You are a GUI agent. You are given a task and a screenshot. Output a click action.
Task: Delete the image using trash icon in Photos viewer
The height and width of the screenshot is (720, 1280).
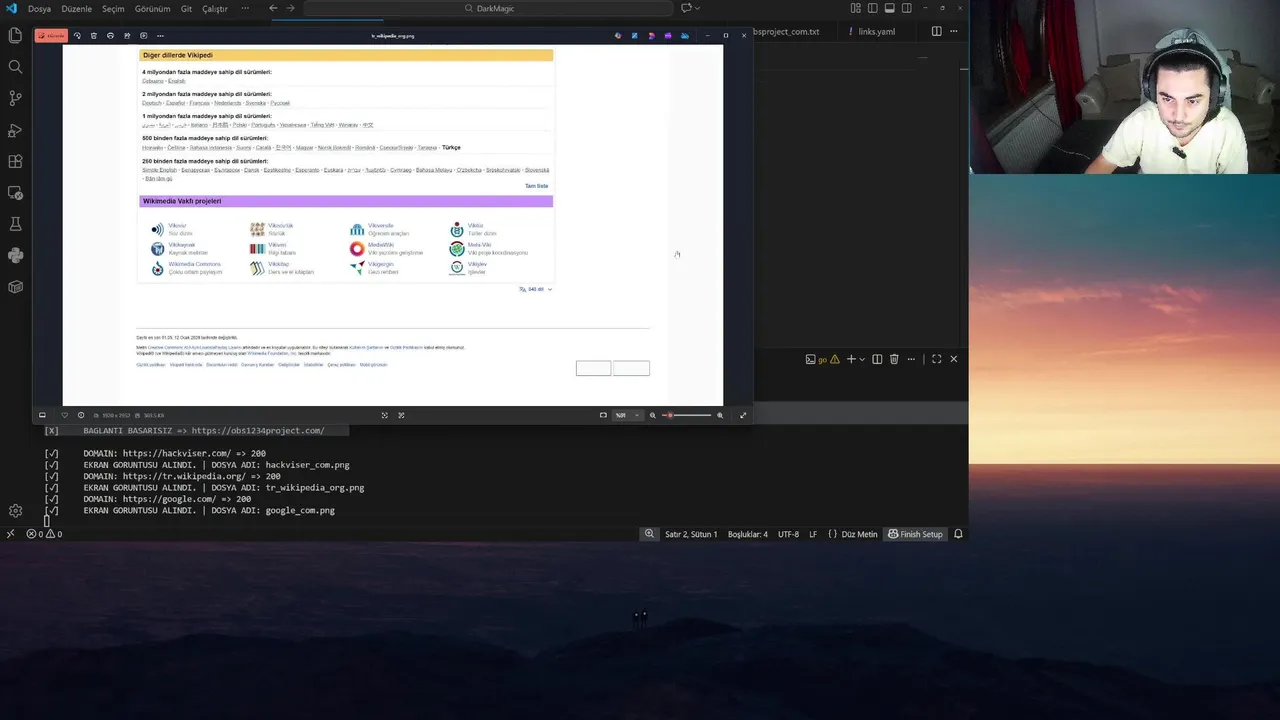click(x=94, y=36)
